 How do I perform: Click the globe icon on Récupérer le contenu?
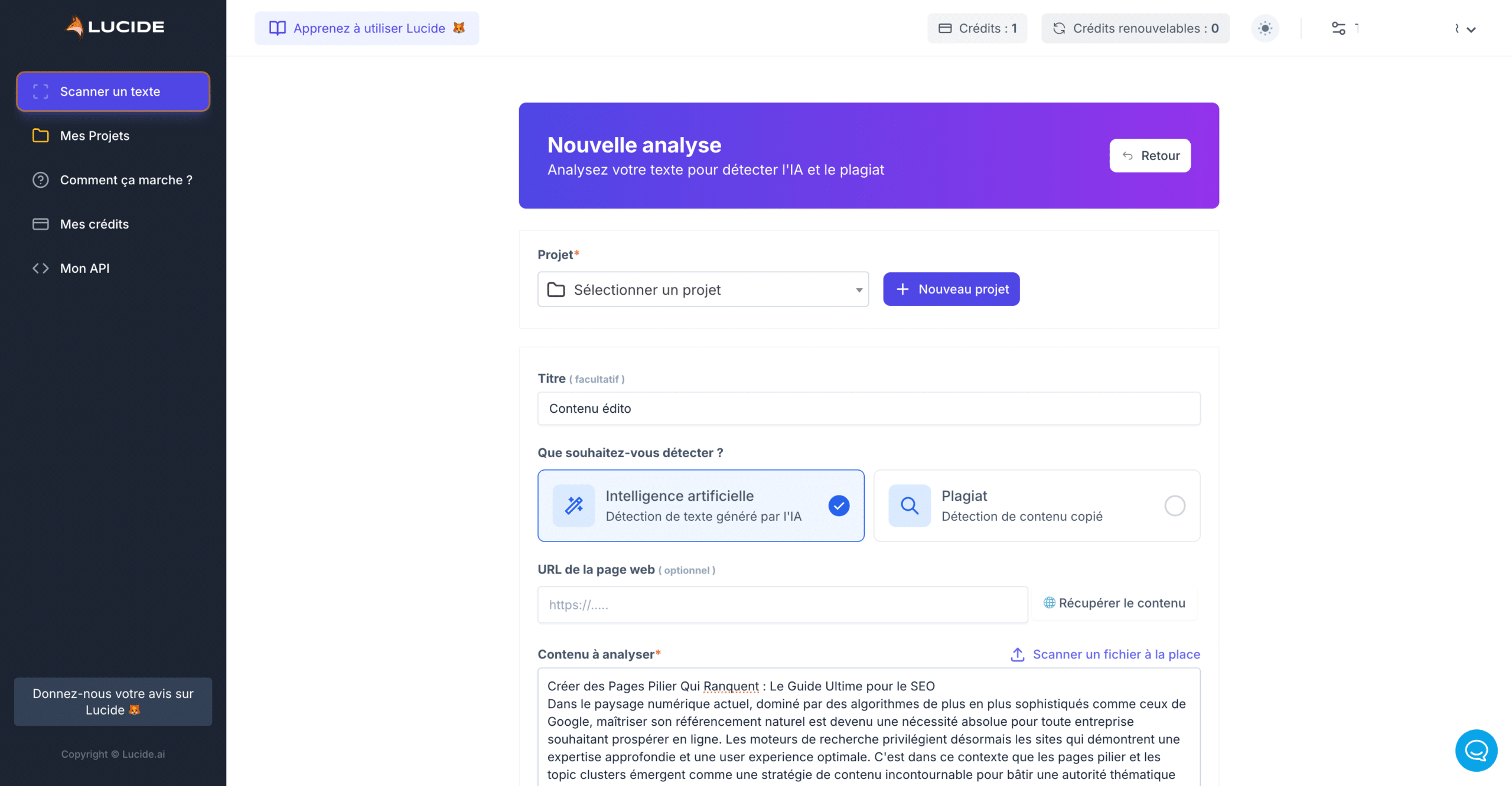pos(1048,603)
